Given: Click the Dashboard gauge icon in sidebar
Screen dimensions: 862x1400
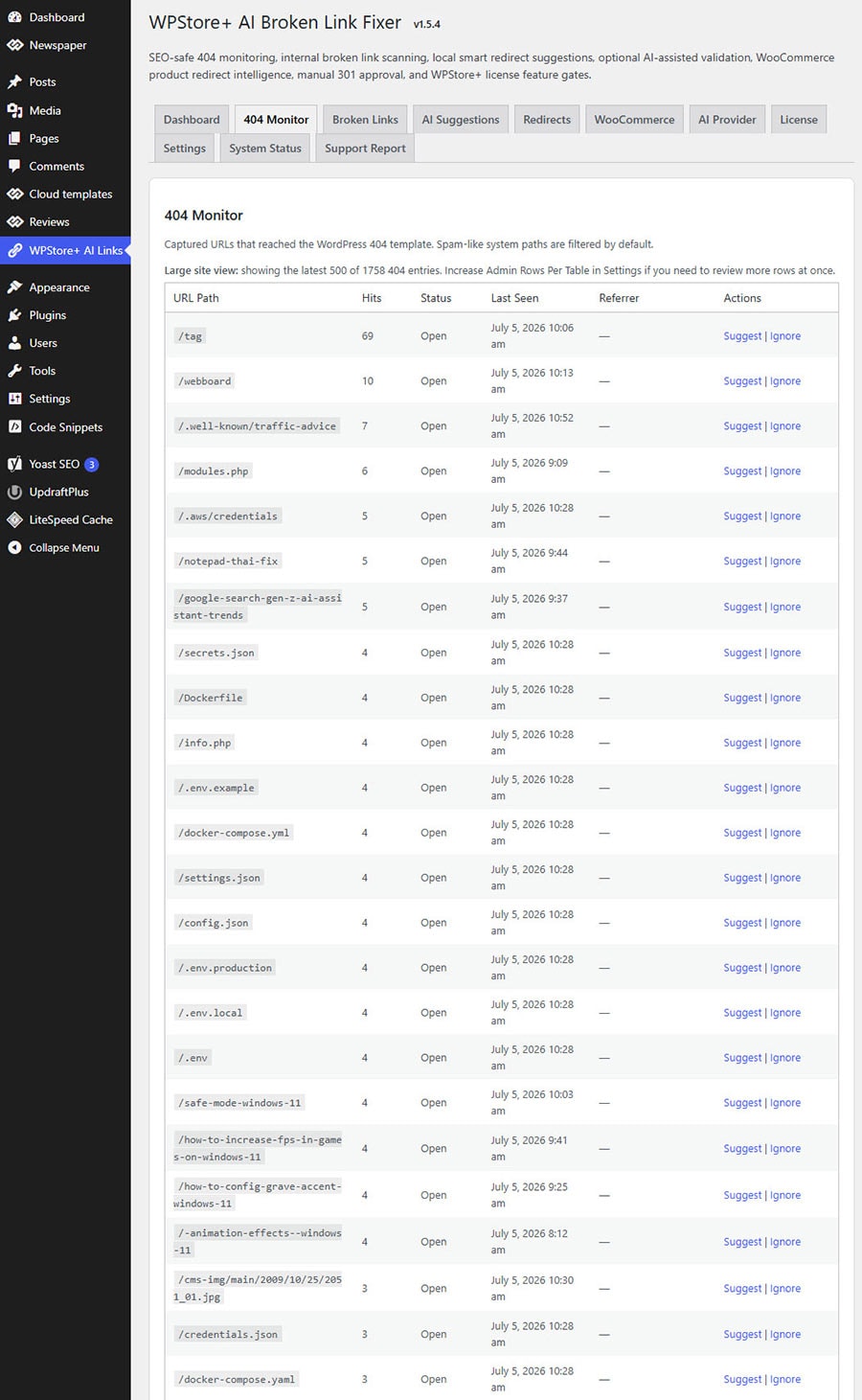Looking at the screenshot, I should 14,17.
